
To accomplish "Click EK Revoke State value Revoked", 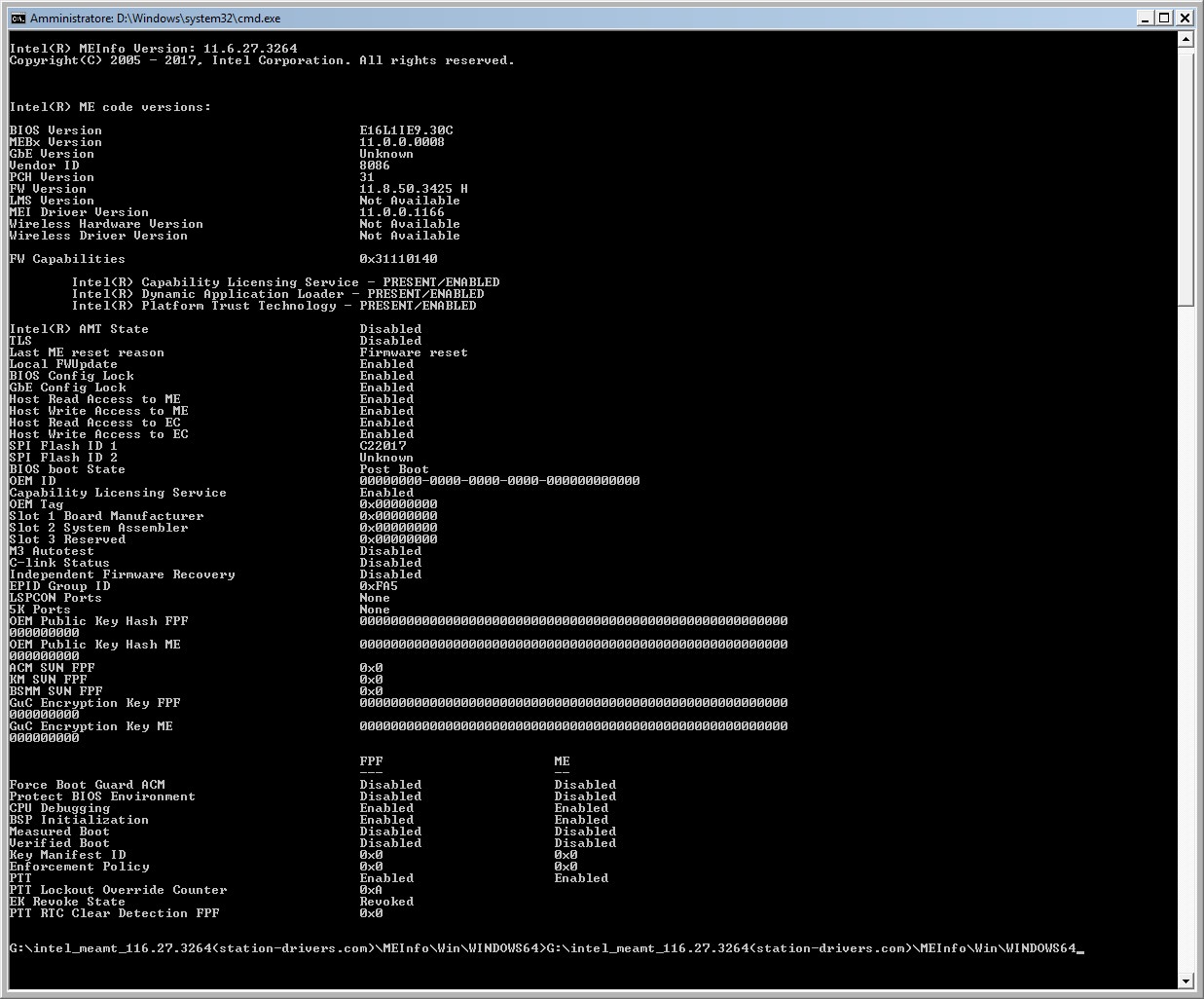I will [x=386, y=902].
